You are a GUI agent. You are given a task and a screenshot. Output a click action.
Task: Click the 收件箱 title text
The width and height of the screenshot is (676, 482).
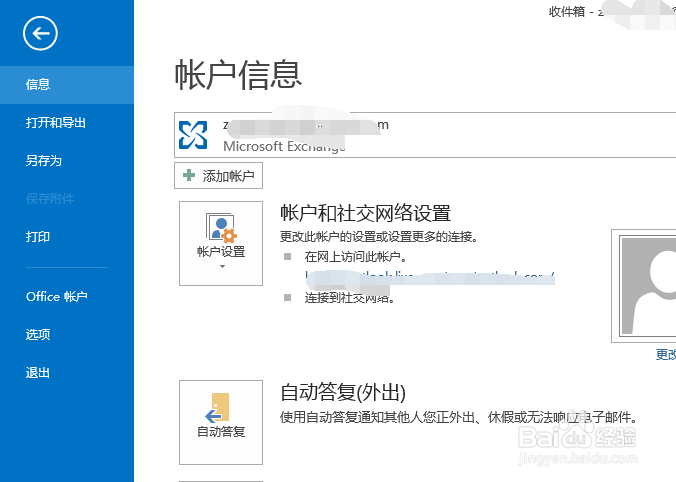click(x=566, y=12)
